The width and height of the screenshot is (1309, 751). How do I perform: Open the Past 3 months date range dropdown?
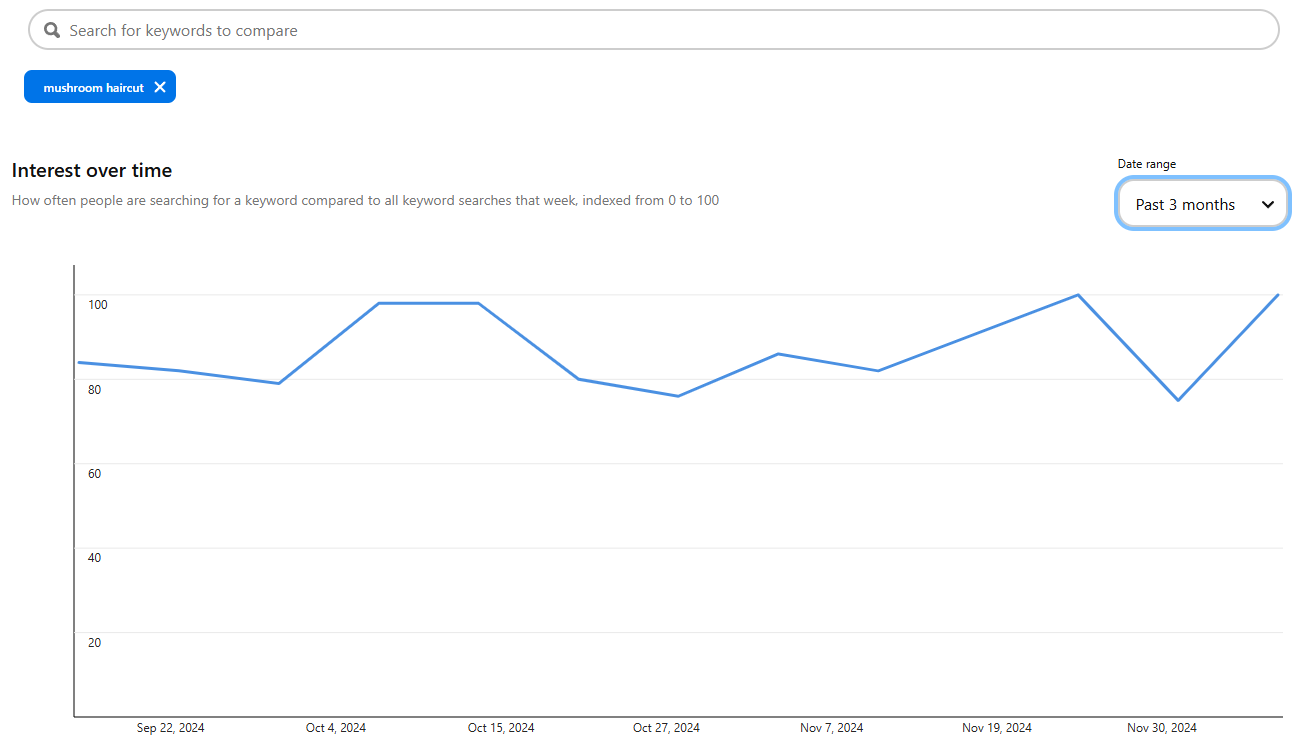[1203, 204]
